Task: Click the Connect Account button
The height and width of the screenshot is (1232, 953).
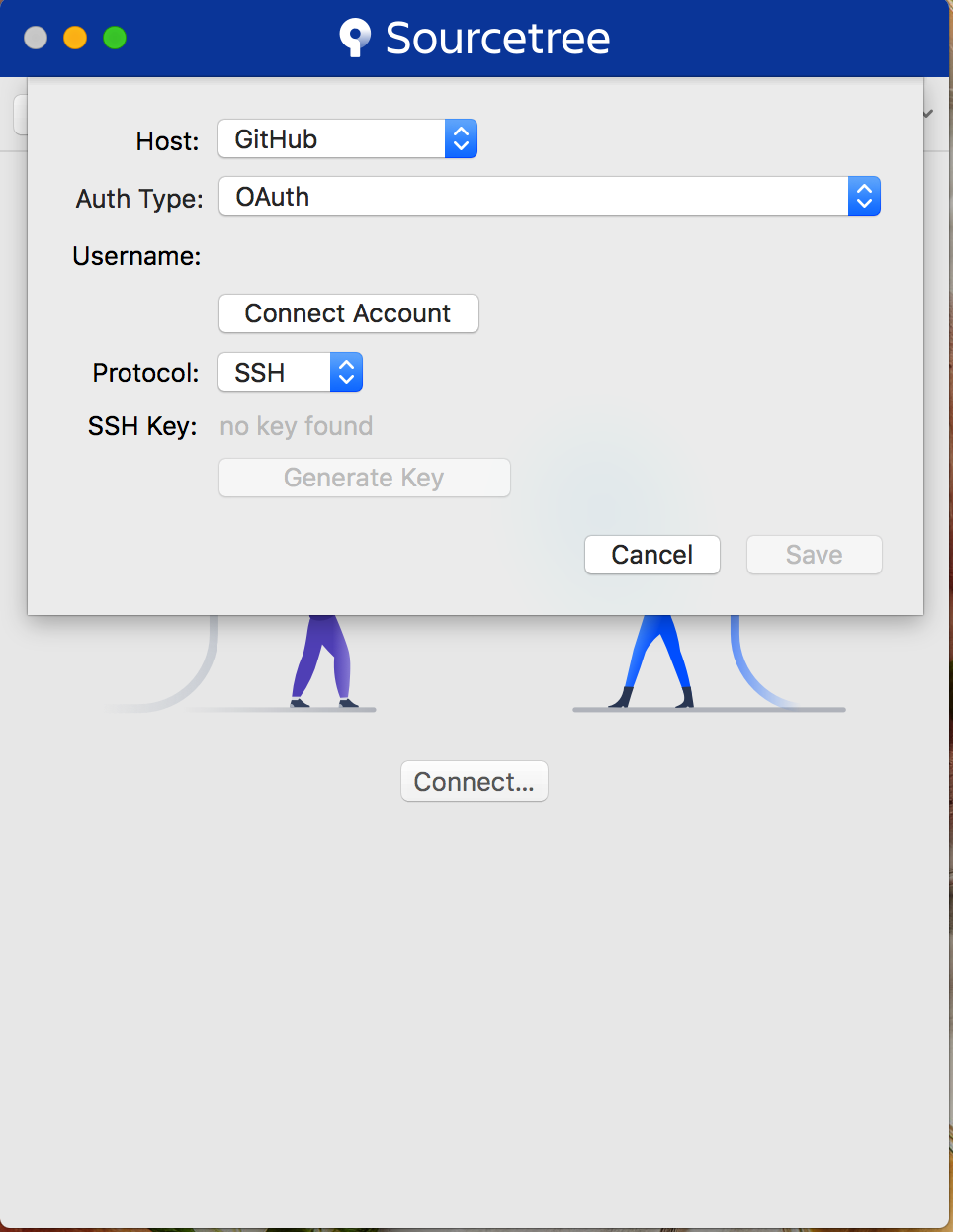Action: [348, 313]
